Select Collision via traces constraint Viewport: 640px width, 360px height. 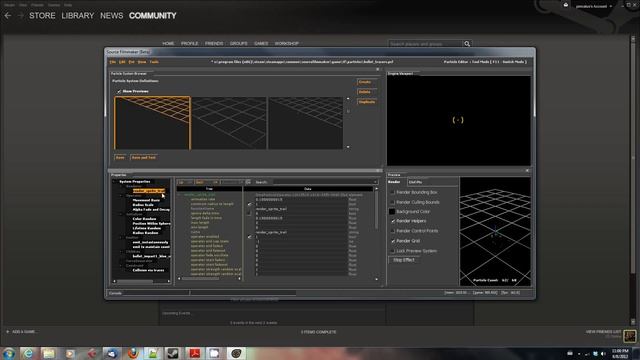click(148, 270)
